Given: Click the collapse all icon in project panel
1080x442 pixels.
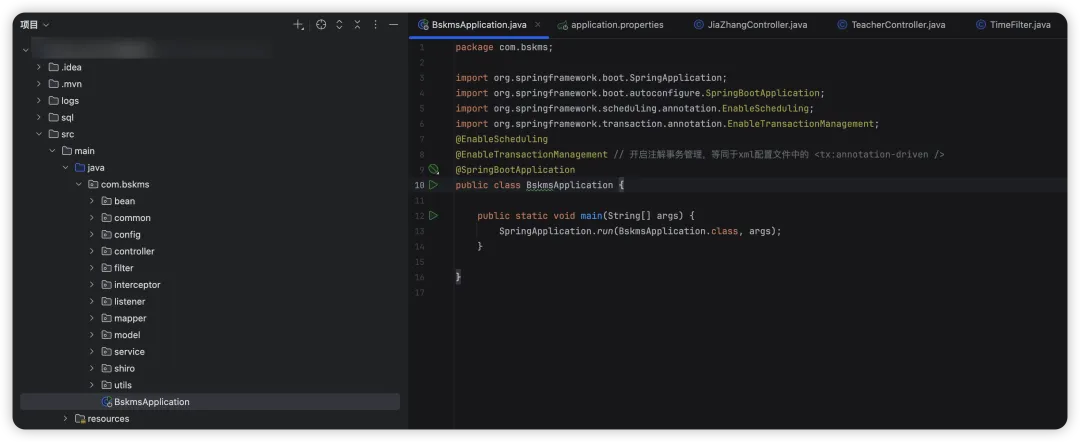Looking at the screenshot, I should pyautogui.click(x=357, y=25).
